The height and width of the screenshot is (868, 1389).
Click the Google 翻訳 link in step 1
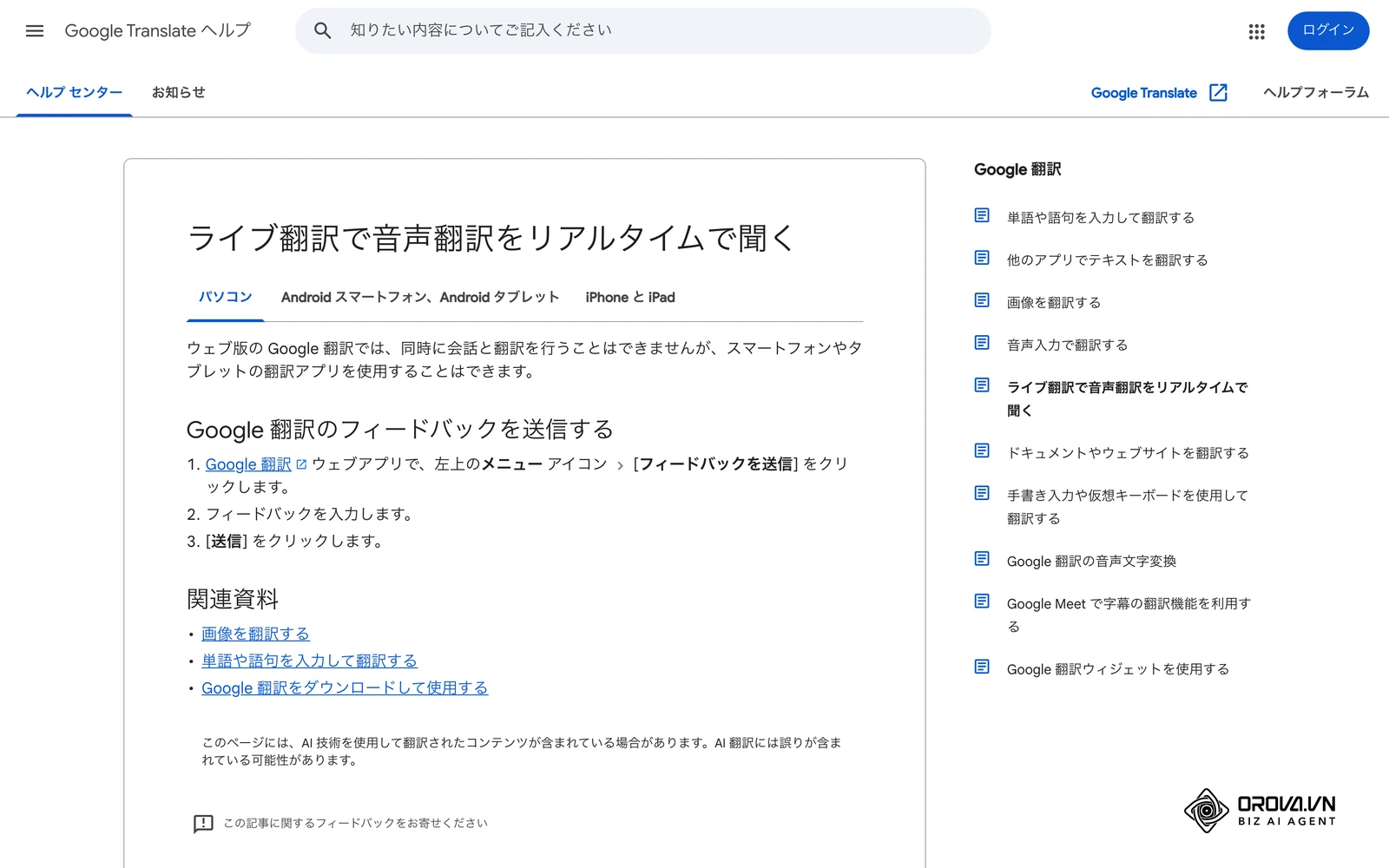[248, 464]
